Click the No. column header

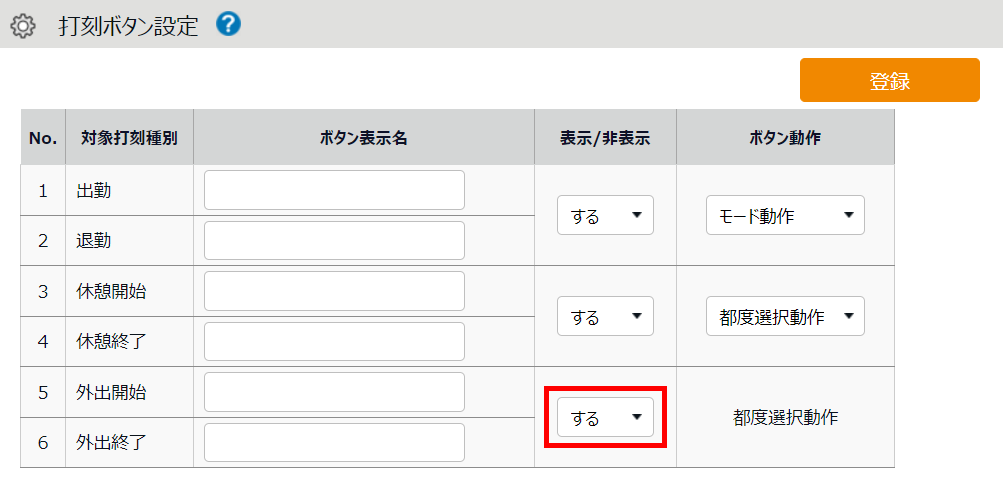pos(43,138)
